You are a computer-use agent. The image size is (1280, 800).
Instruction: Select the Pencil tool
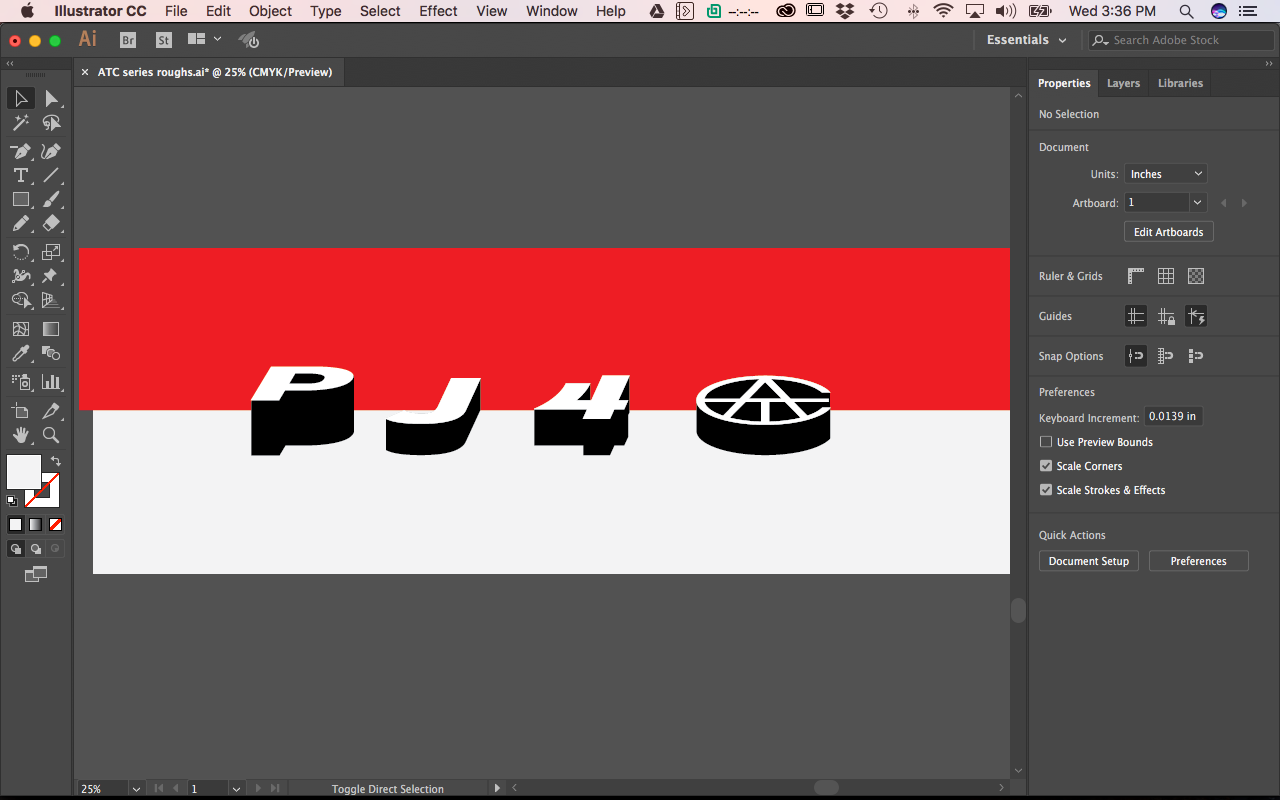pyautogui.click(x=21, y=223)
